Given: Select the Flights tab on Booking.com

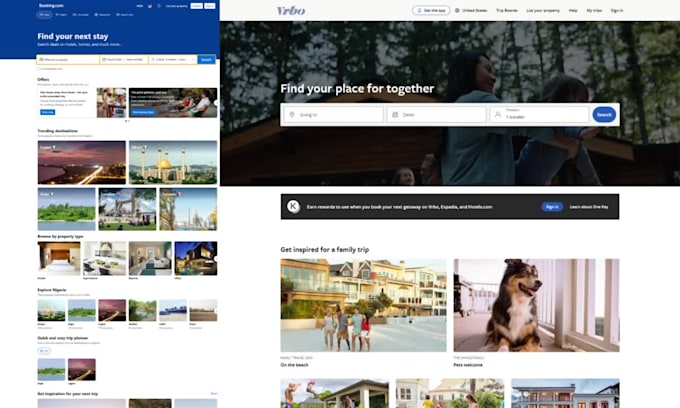Looking at the screenshot, I should tap(61, 15).
